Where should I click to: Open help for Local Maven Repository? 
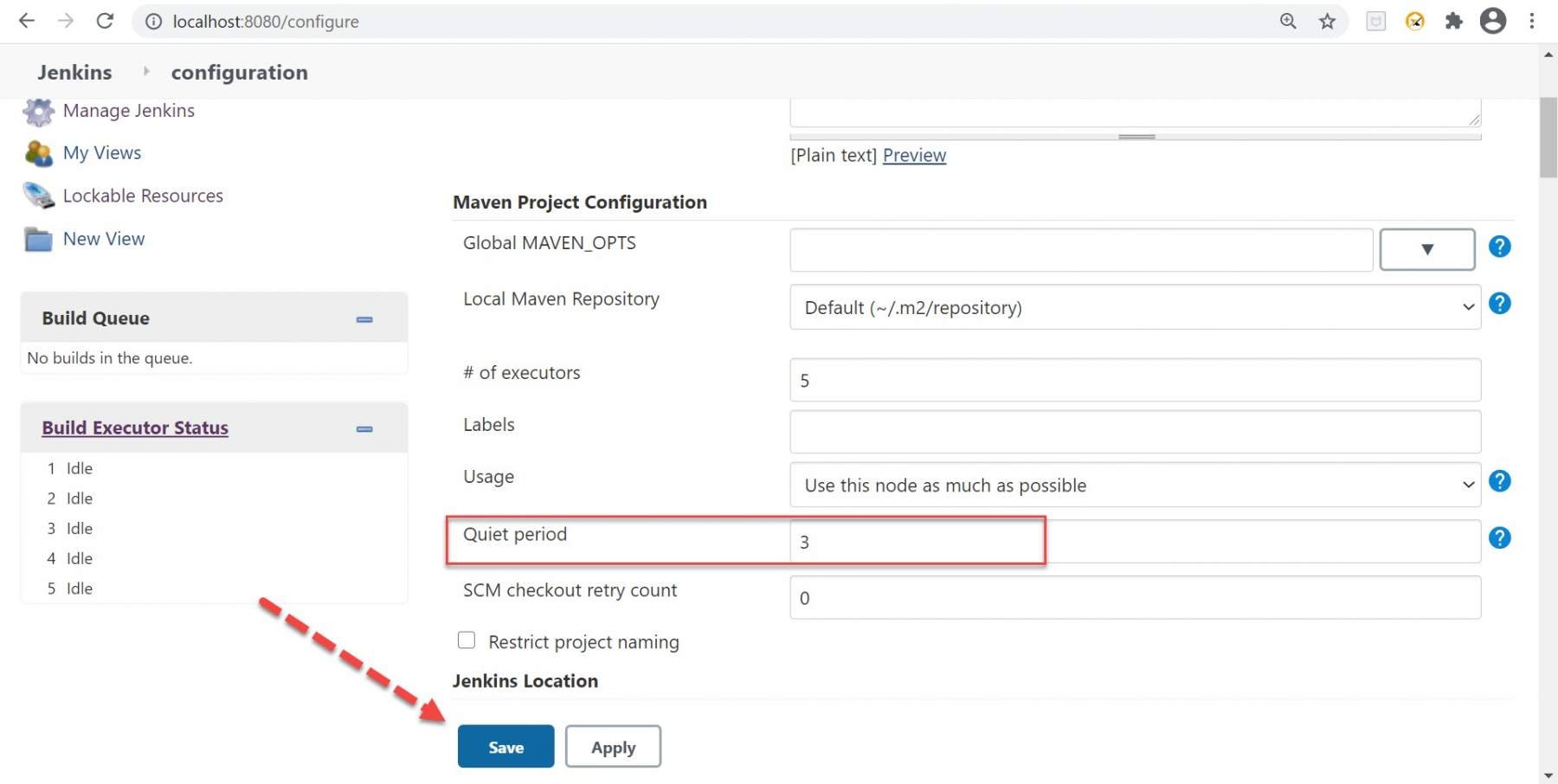tap(1501, 303)
